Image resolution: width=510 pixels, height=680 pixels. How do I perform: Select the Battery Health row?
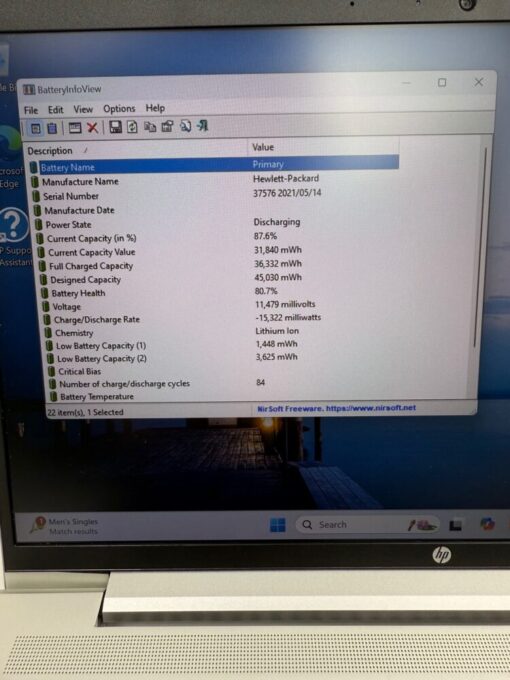[x=220, y=292]
